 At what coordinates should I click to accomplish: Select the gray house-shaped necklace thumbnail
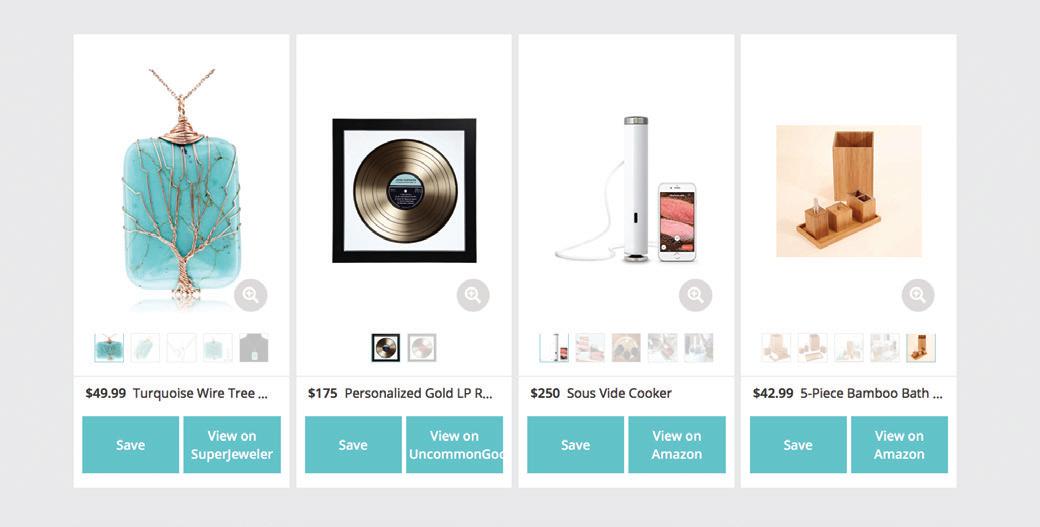pyautogui.click(x=254, y=348)
